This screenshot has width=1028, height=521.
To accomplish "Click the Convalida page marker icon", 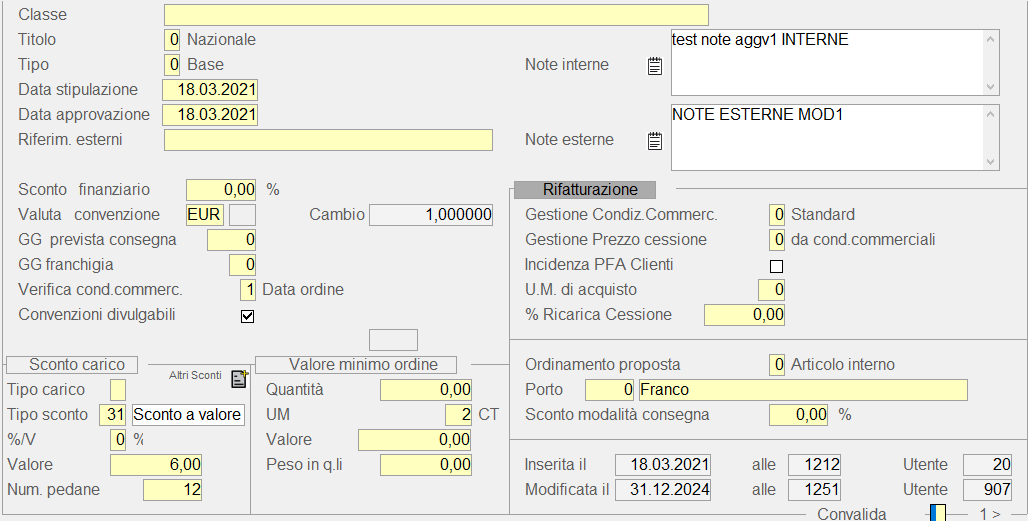I will tap(937, 513).
